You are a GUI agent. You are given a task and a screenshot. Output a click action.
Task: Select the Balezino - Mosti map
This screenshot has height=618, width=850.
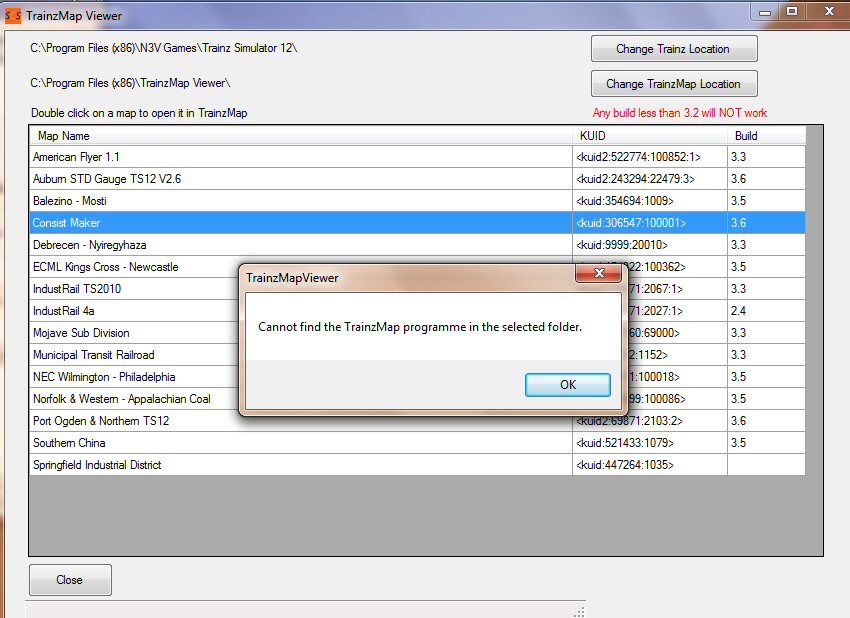[x=301, y=201]
